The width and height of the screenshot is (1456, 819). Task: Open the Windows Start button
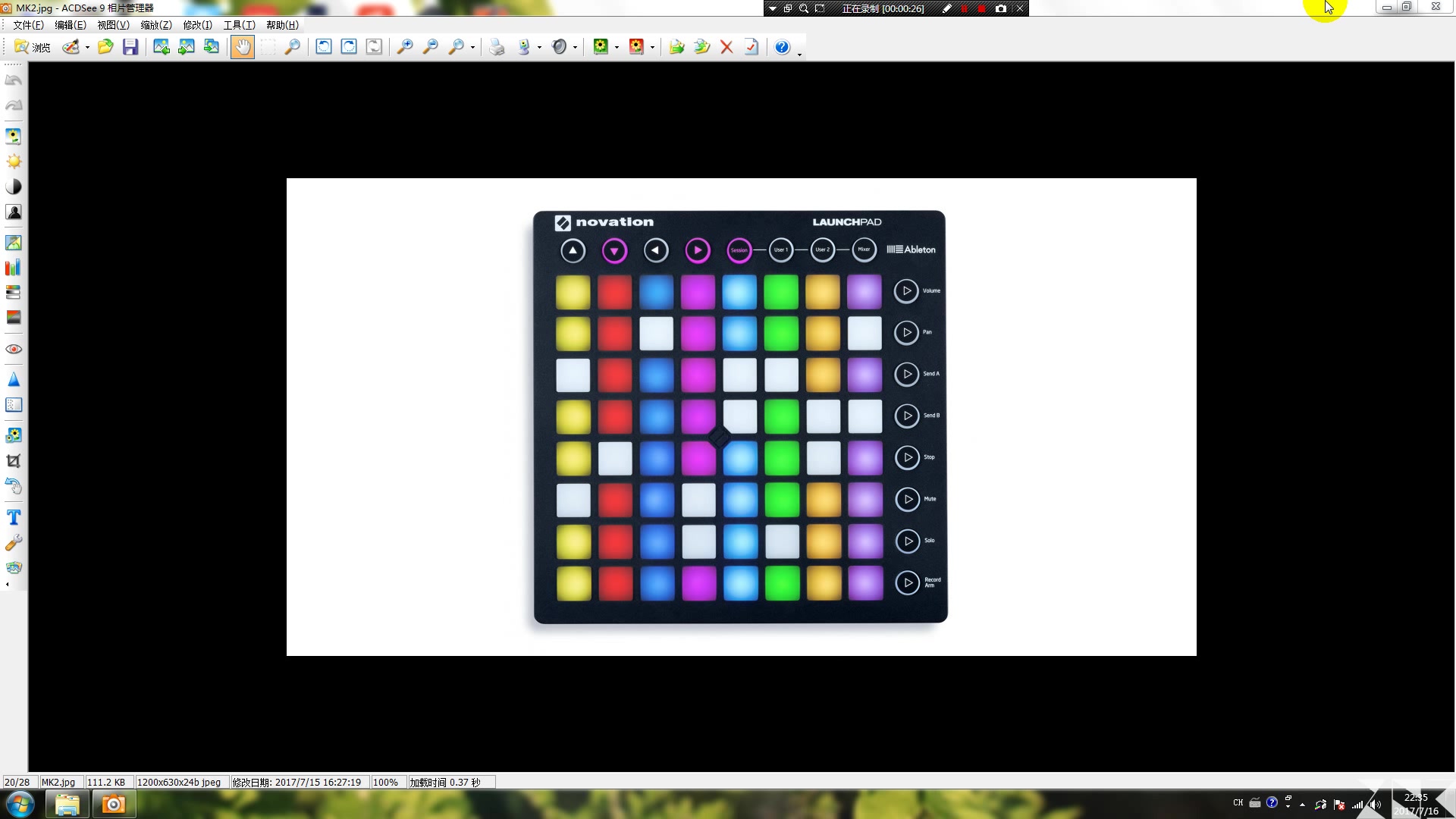click(x=20, y=804)
